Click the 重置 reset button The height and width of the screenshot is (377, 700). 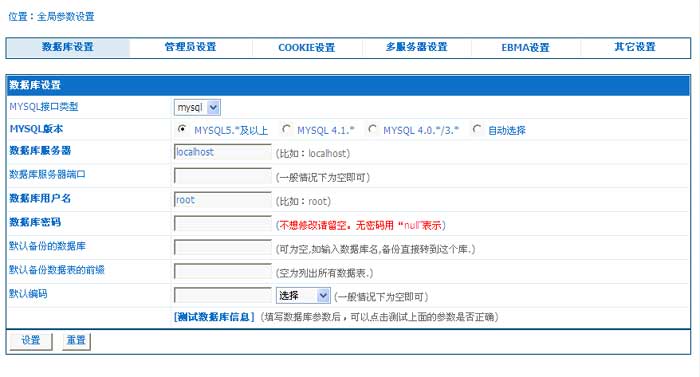(76, 340)
